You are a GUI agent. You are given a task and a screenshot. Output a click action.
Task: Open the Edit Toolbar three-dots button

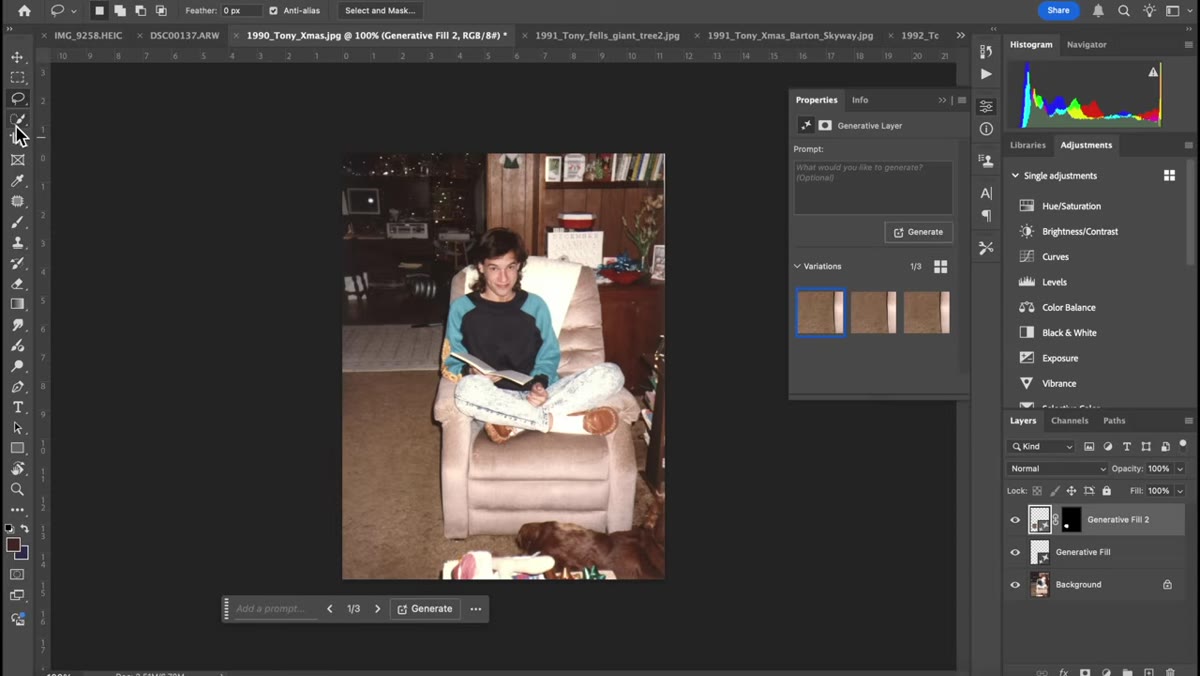[x=17, y=510]
